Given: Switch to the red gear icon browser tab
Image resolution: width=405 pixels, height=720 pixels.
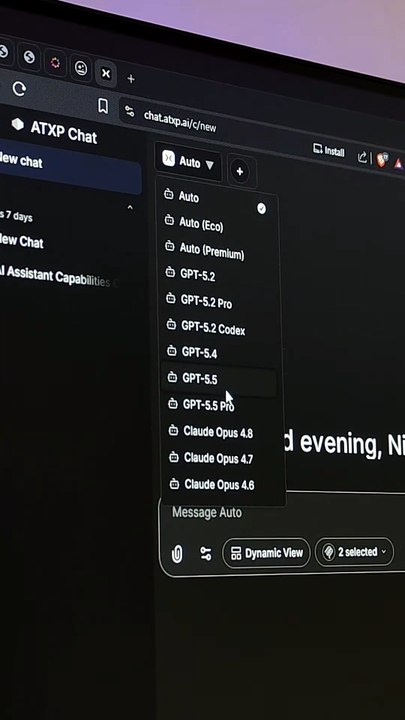Looking at the screenshot, I should click(55, 63).
